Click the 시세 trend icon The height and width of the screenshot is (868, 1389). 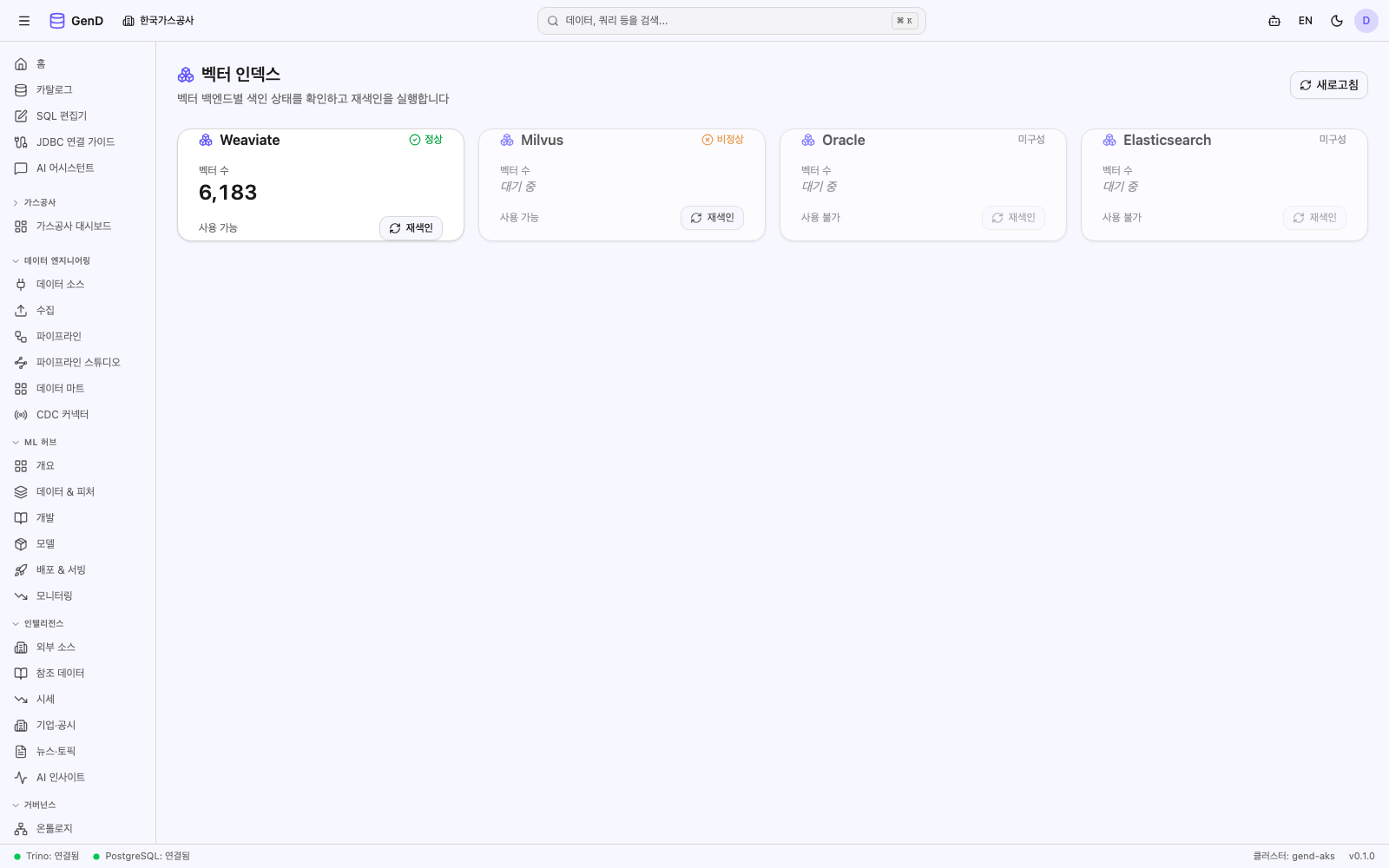[21, 700]
